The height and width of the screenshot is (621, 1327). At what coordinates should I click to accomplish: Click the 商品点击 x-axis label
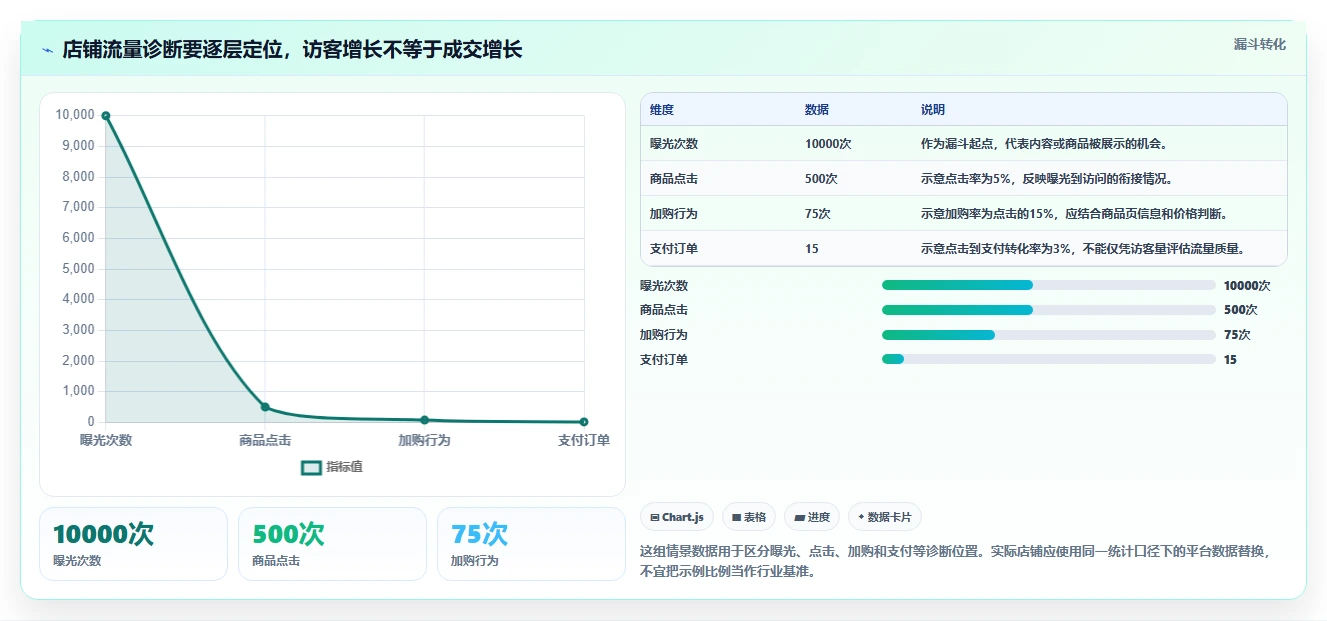point(265,440)
